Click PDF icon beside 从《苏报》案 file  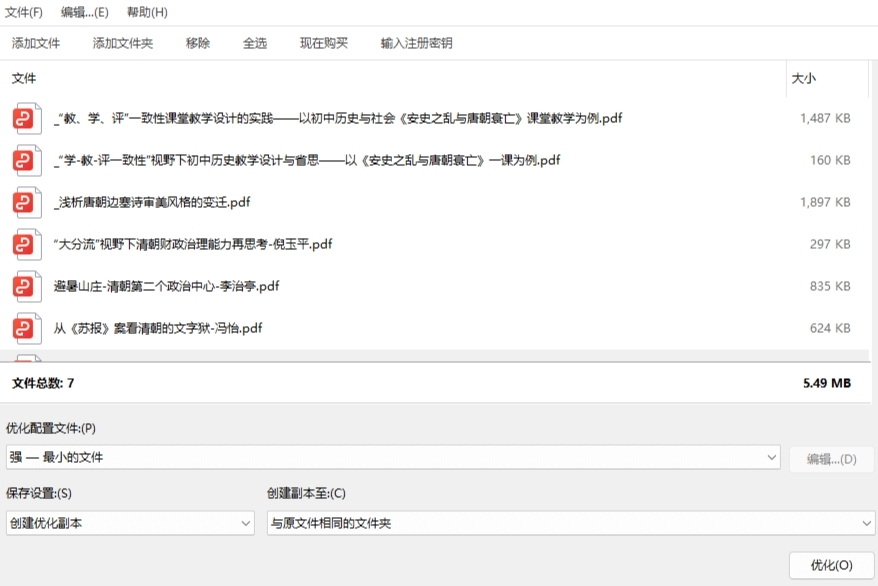click(27, 328)
